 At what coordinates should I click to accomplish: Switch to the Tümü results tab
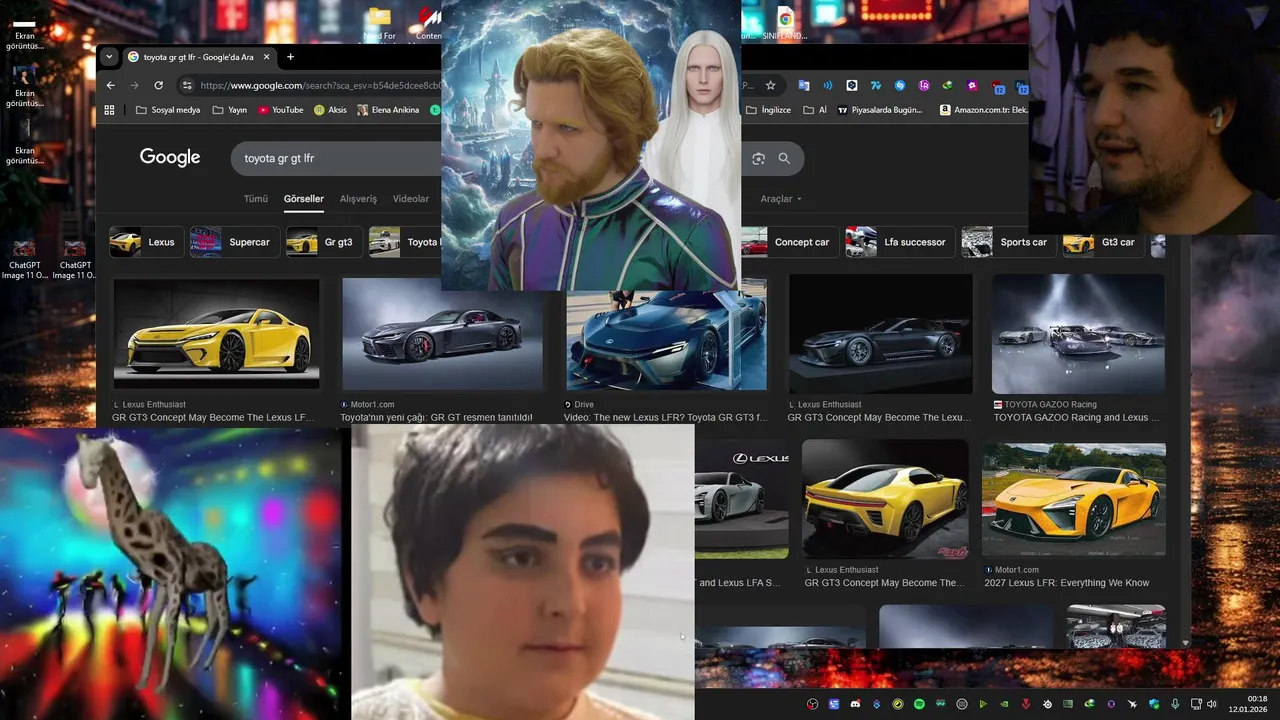pyautogui.click(x=256, y=199)
